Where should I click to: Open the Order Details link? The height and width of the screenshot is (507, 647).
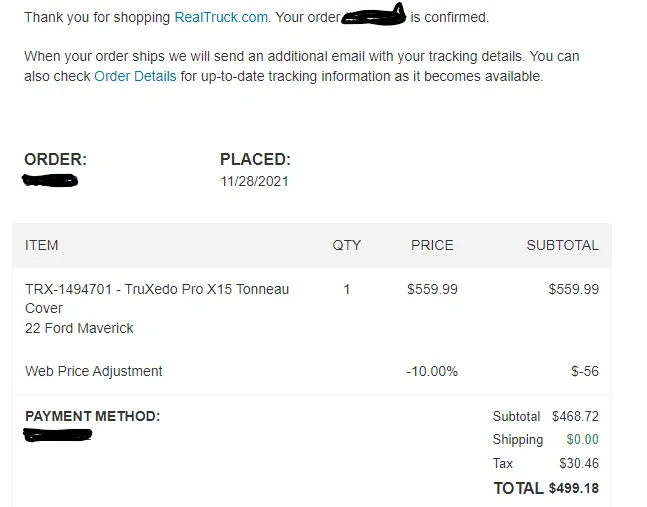pos(135,76)
